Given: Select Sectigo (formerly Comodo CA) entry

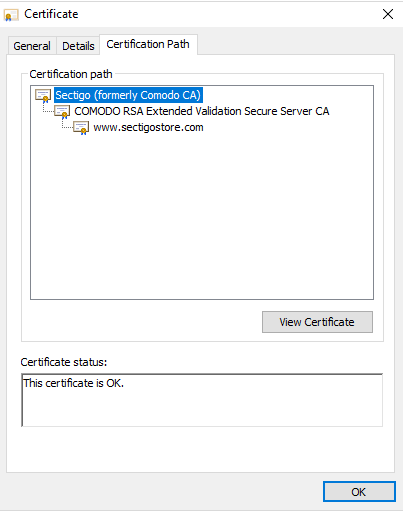Looking at the screenshot, I should tap(128, 95).
